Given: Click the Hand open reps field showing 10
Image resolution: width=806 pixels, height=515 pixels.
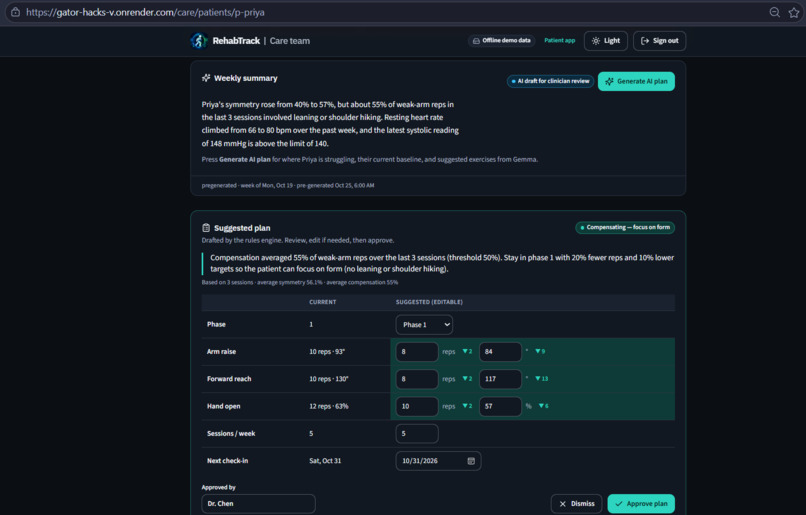Looking at the screenshot, I should (417, 406).
